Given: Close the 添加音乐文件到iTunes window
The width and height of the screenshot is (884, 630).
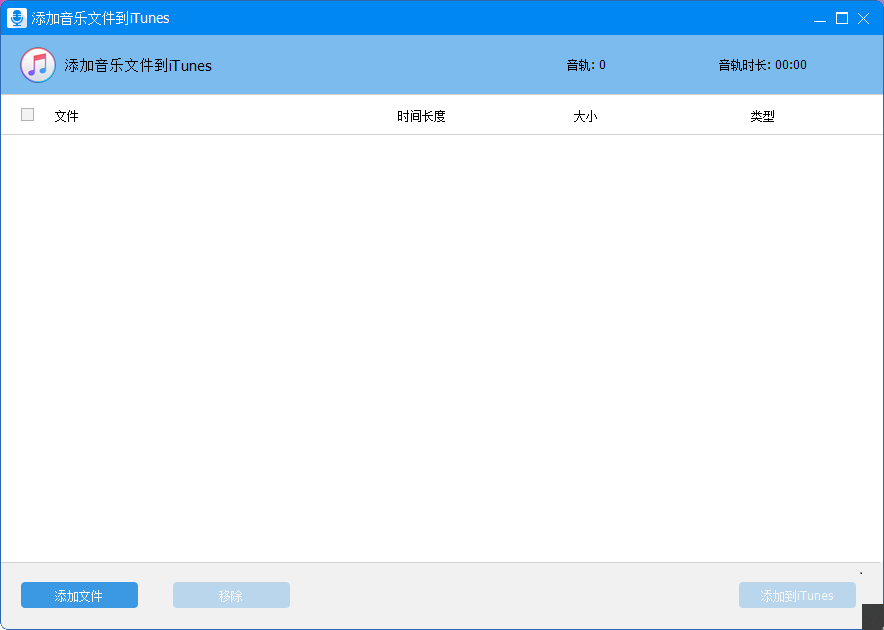Looking at the screenshot, I should pos(863,19).
